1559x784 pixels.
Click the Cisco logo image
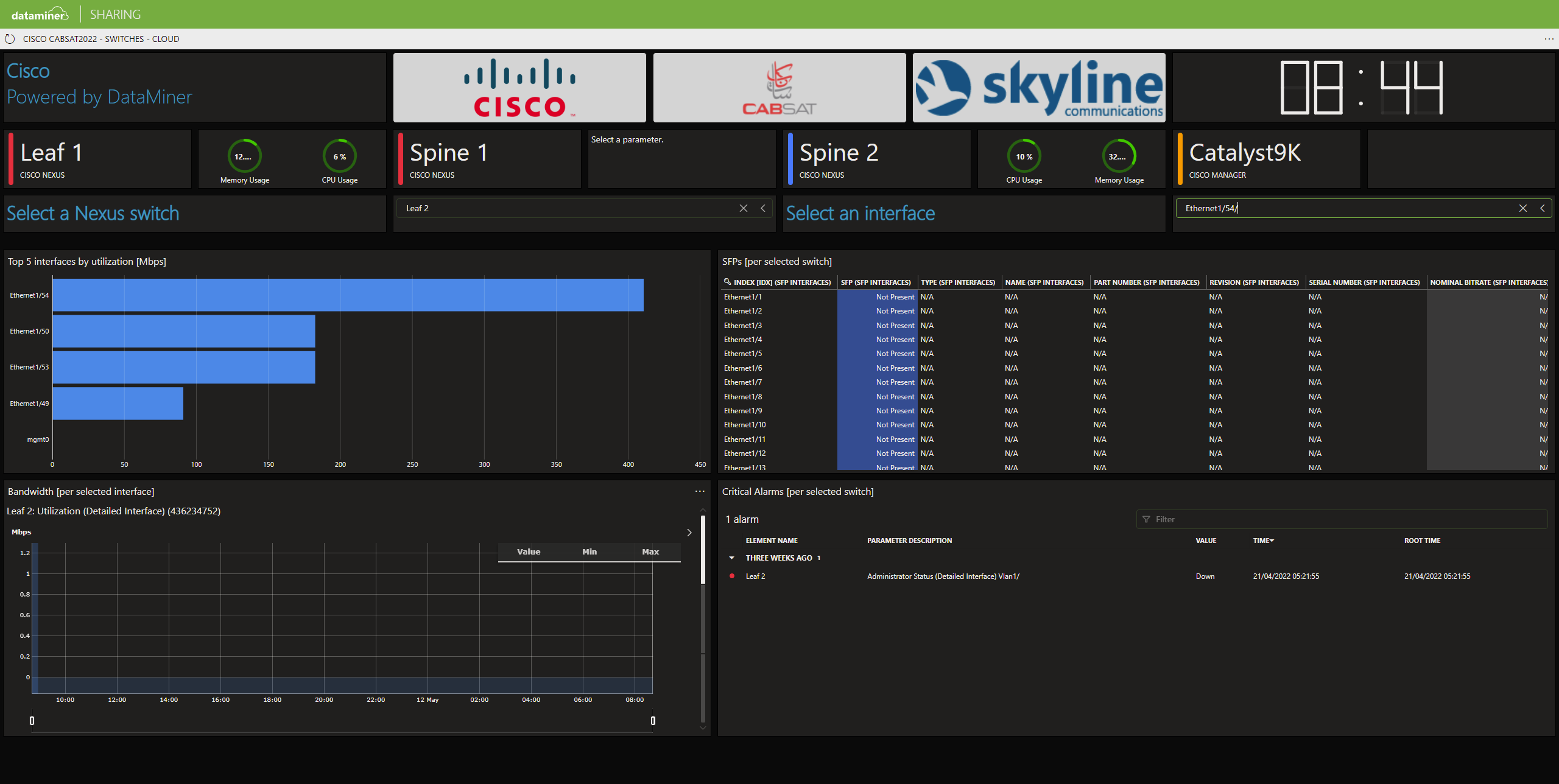click(x=519, y=88)
